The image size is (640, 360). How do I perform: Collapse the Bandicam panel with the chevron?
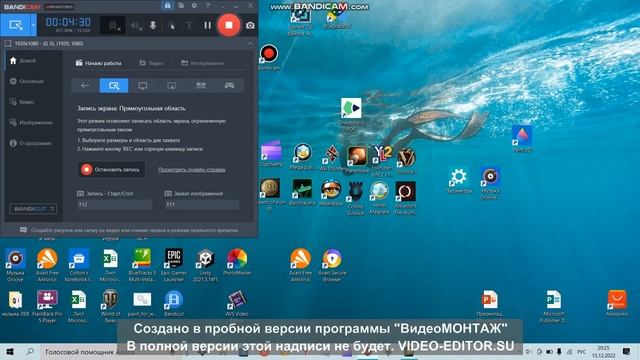250,43
